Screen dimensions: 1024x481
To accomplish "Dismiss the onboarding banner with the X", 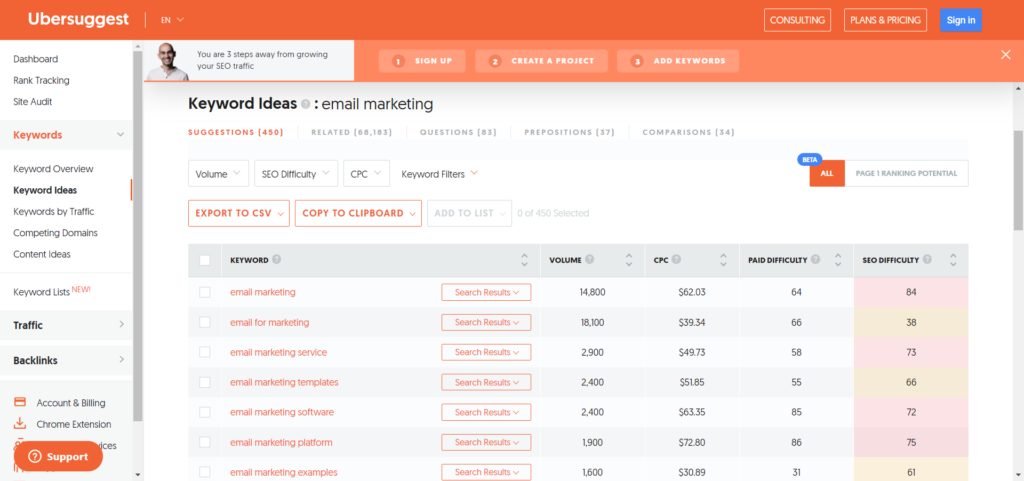I will point(1006,55).
